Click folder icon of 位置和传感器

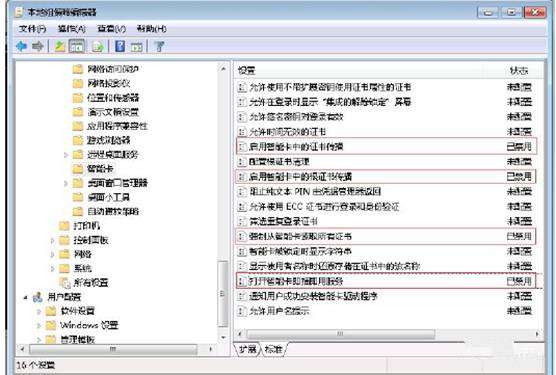[78, 97]
